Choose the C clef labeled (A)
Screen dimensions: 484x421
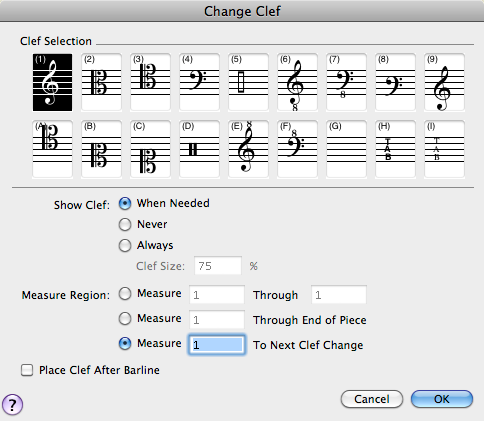click(52, 149)
